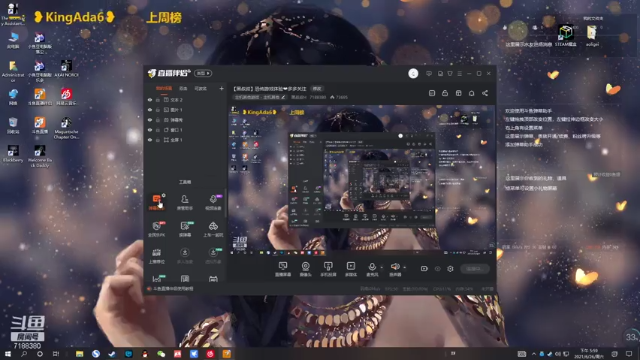Add a screen capture source from bottom toolbar
The image size is (640, 360).
point(283,269)
